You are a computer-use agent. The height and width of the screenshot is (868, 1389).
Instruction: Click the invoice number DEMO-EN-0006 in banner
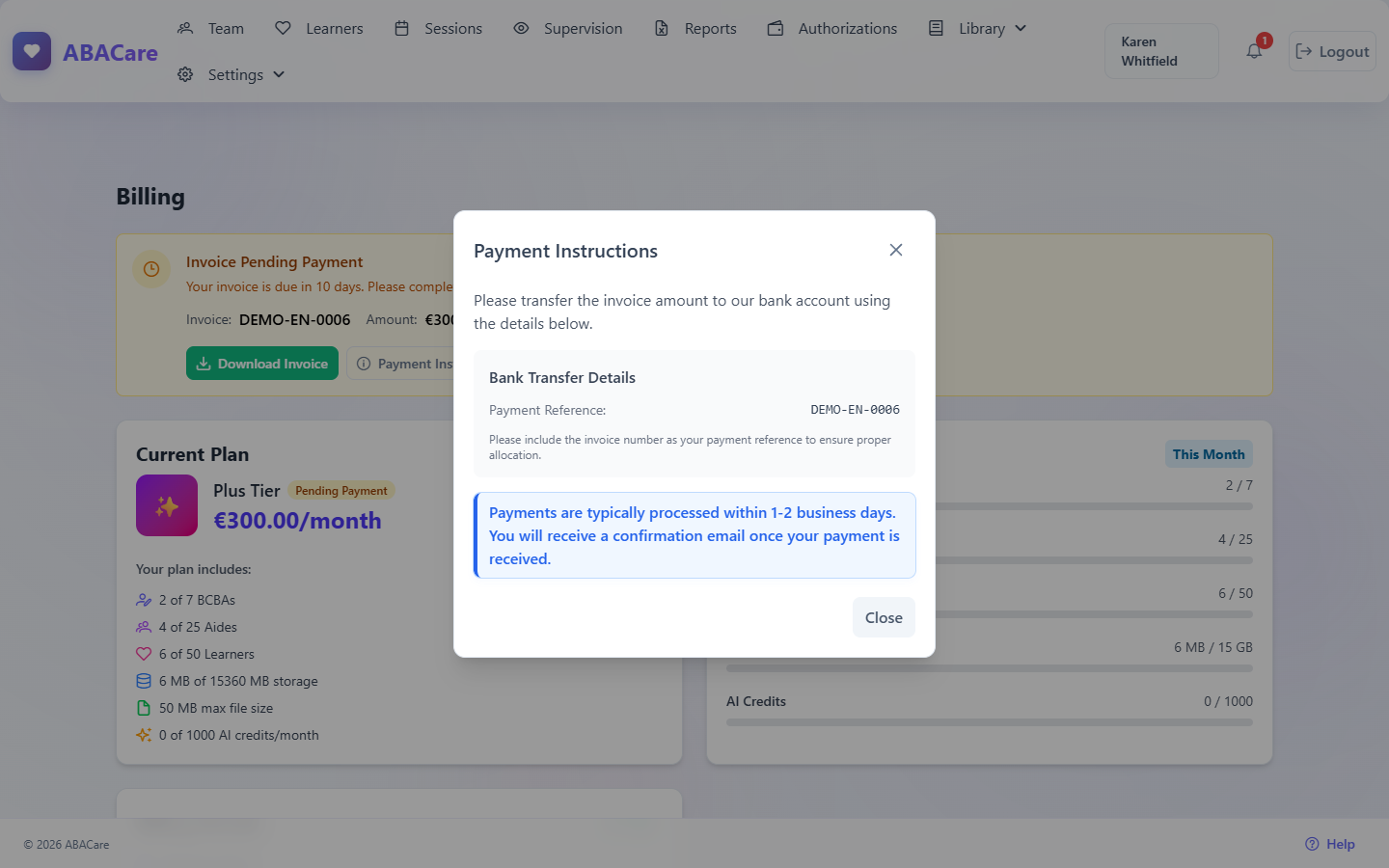click(295, 319)
